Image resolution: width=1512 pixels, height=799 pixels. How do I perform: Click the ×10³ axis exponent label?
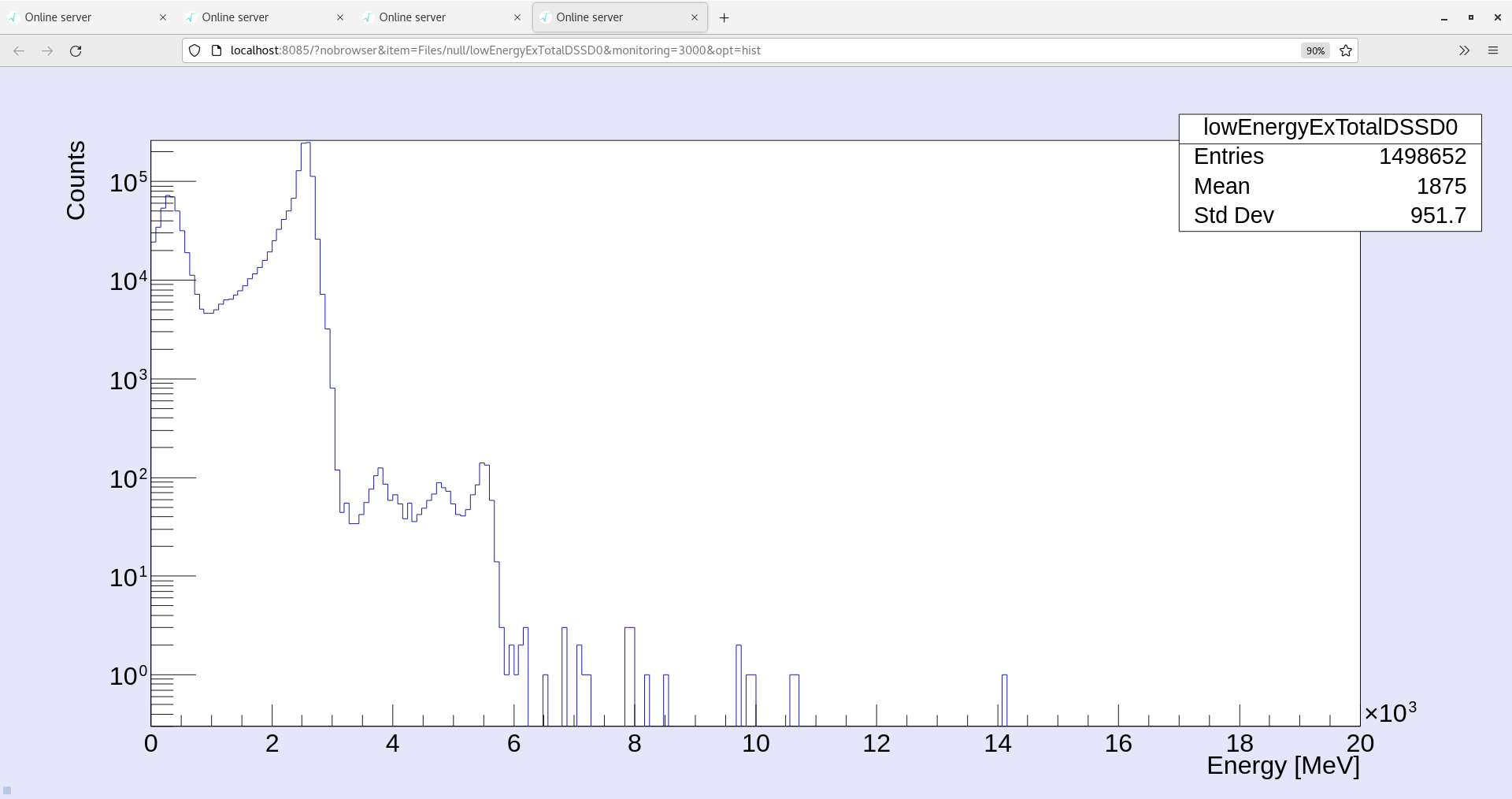(x=1390, y=712)
